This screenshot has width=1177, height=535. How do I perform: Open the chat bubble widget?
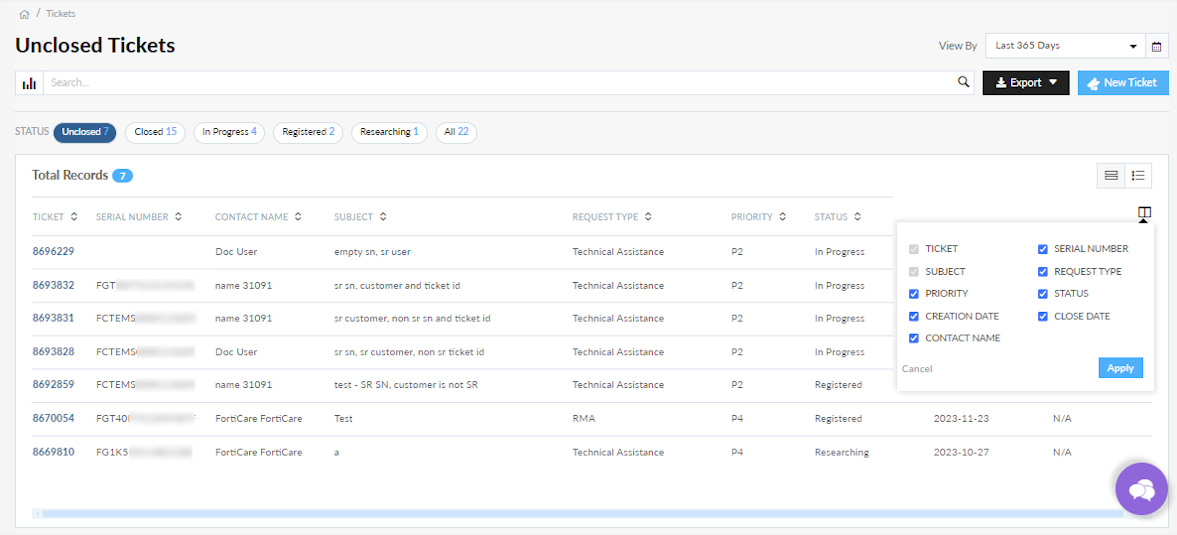1141,489
